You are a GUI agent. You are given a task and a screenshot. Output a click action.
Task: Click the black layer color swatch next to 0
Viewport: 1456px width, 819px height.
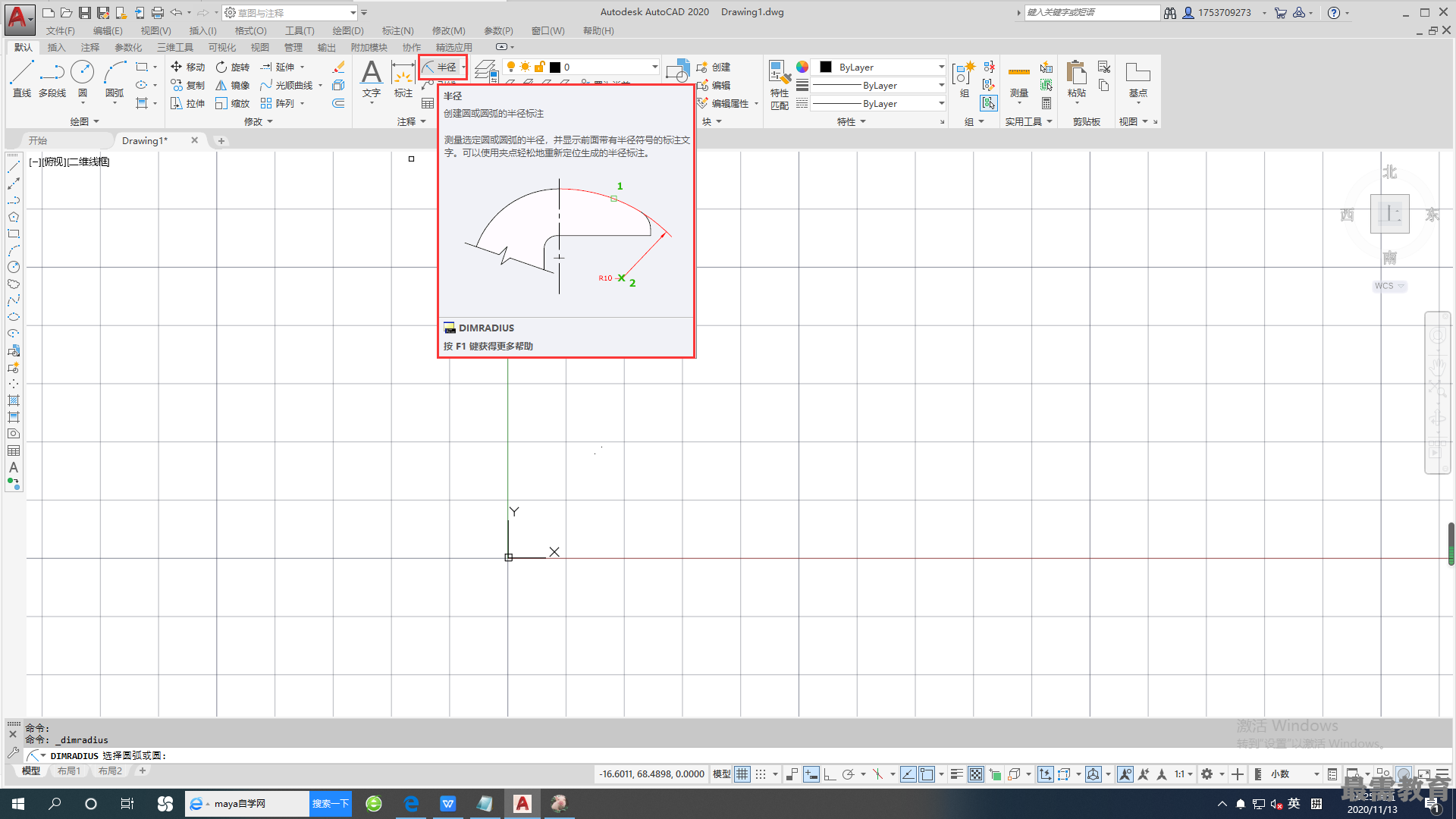click(x=555, y=67)
